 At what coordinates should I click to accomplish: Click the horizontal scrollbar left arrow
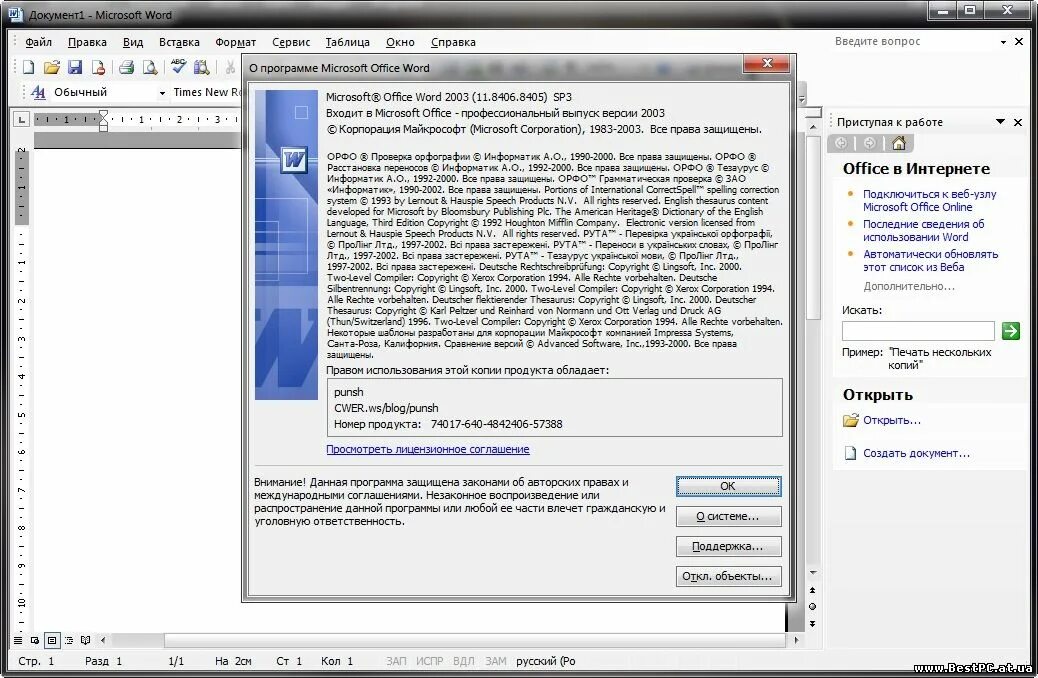103,640
